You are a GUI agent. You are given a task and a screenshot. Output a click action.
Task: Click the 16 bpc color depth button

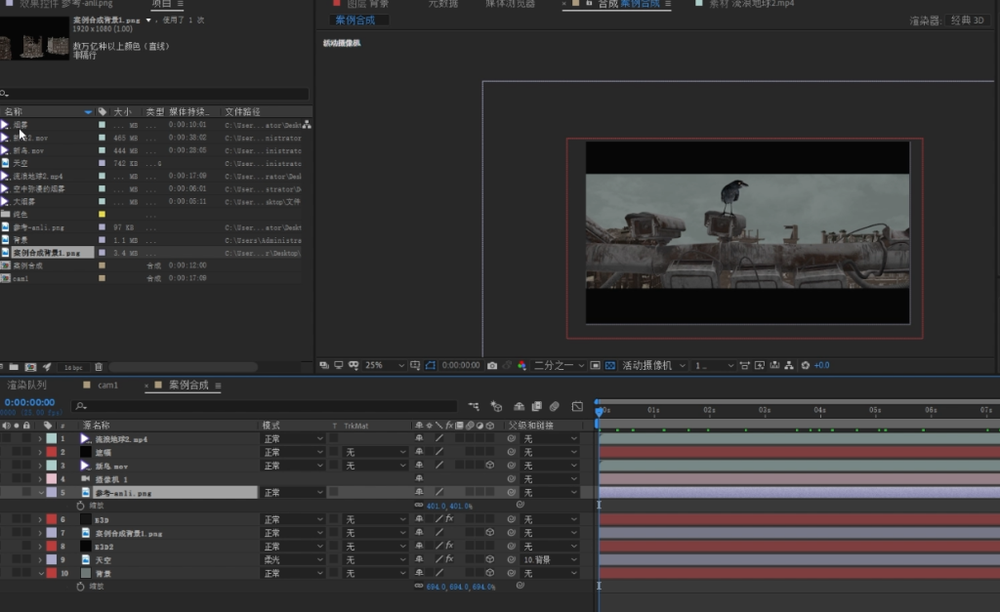pos(73,367)
